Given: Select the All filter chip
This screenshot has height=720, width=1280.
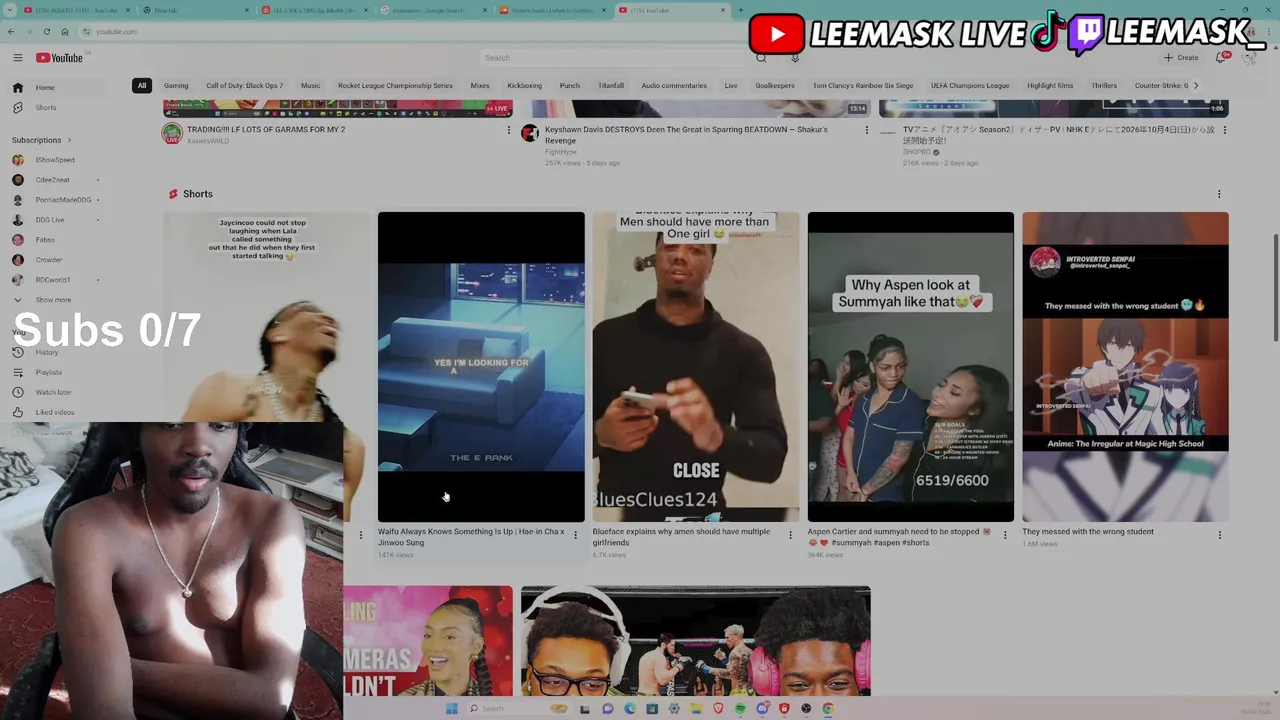Looking at the screenshot, I should (x=142, y=86).
